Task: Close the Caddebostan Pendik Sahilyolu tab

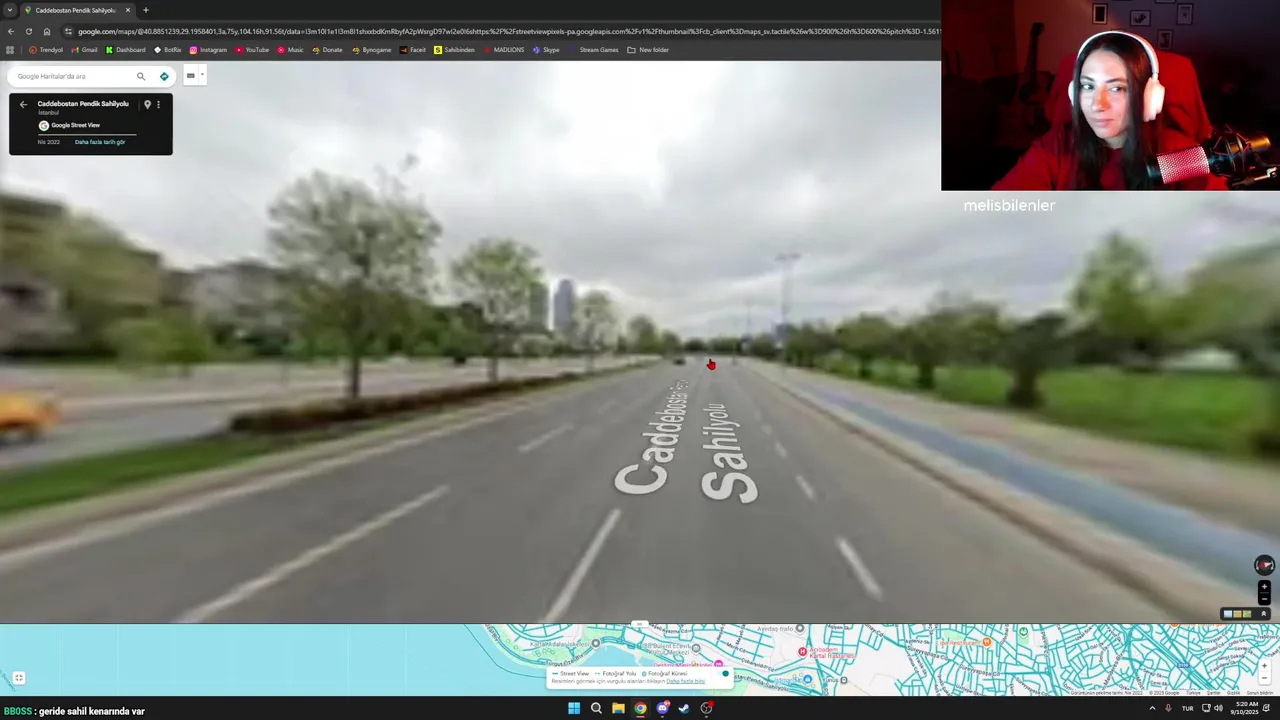Action: point(128,10)
